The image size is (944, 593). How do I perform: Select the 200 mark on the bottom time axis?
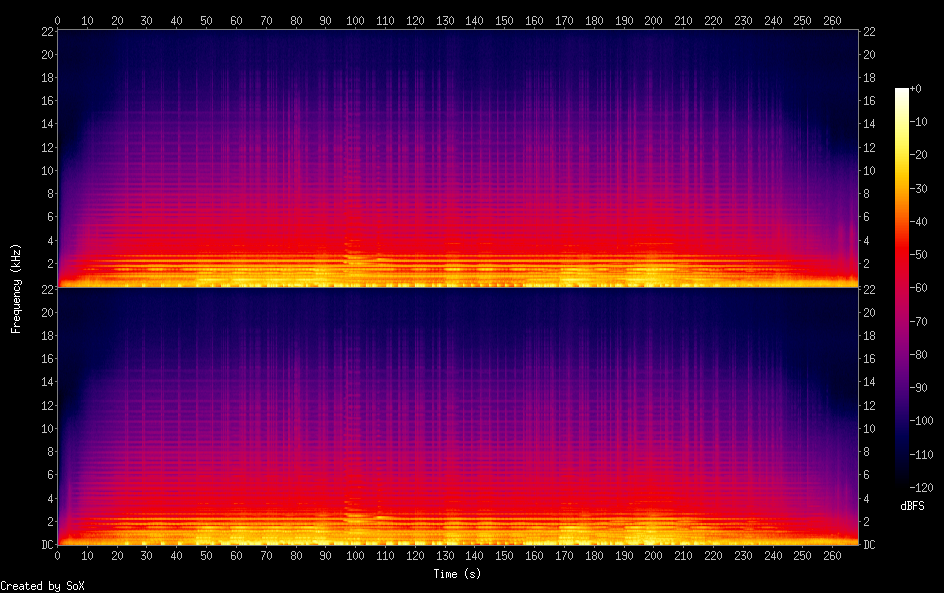pos(653,555)
